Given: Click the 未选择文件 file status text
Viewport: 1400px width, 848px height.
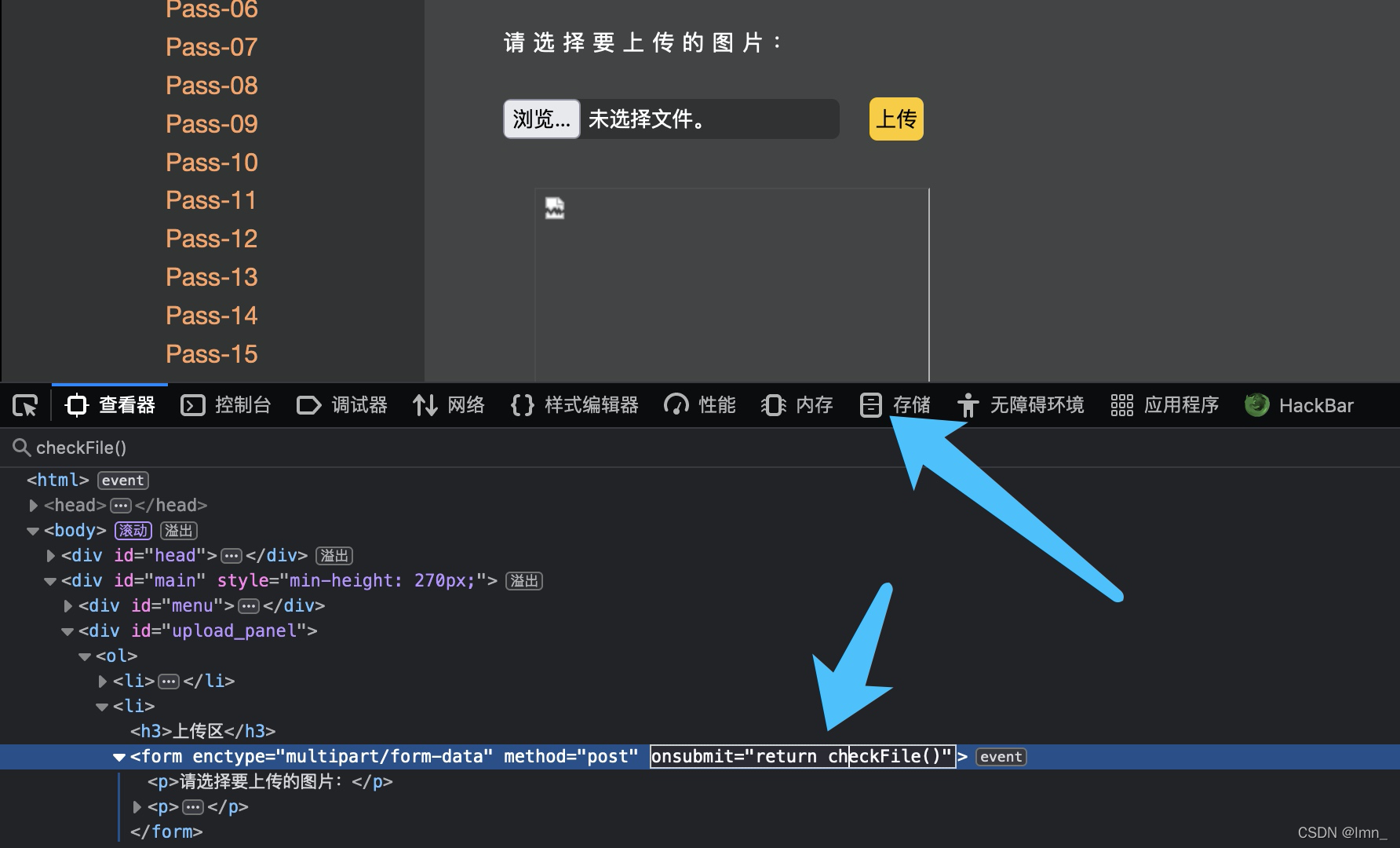Looking at the screenshot, I should tap(647, 119).
